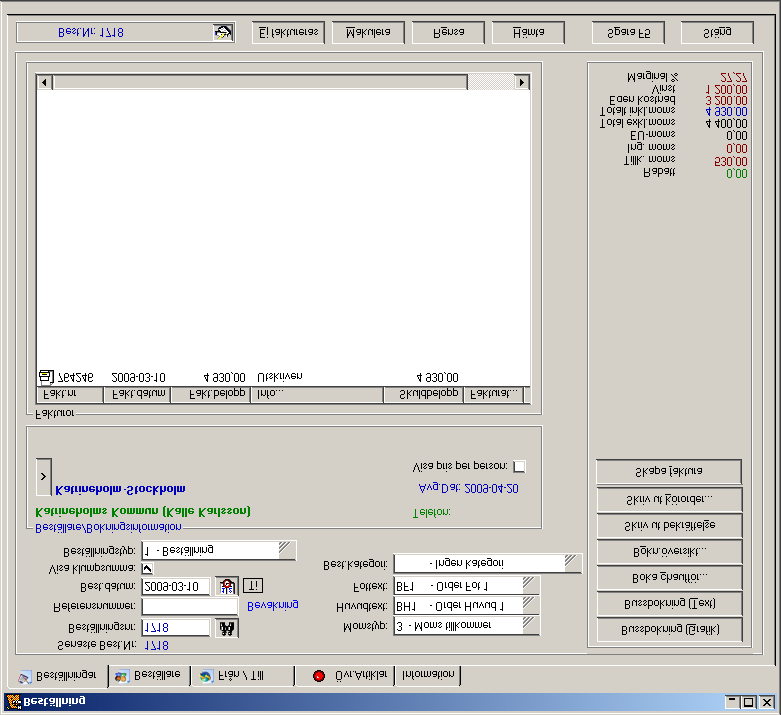Click the Bevakning link
The height and width of the screenshot is (715, 781).
click(x=272, y=605)
